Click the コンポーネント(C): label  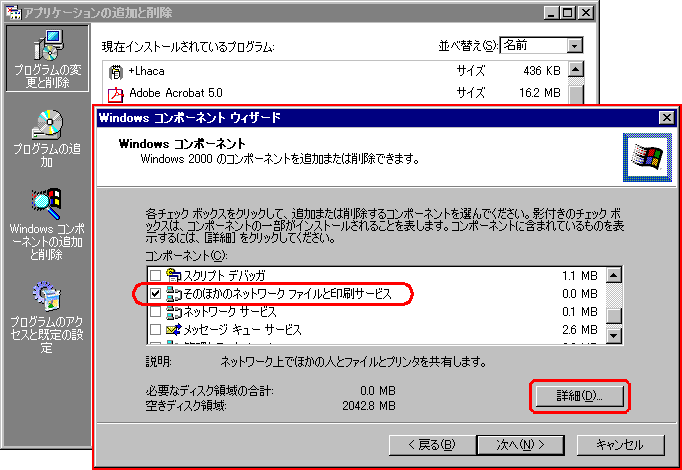pos(186,256)
